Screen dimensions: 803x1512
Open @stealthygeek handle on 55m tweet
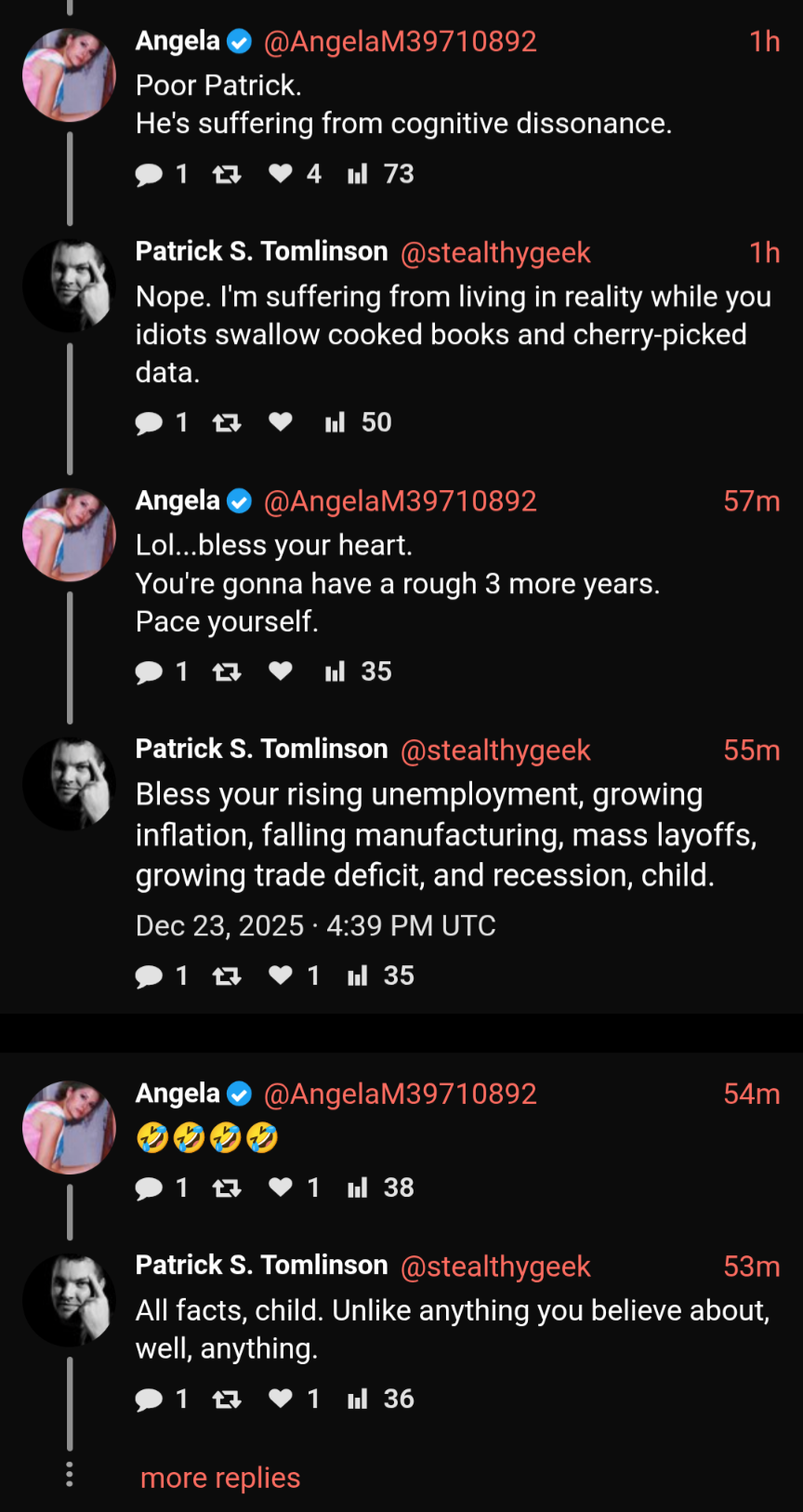pos(495,750)
